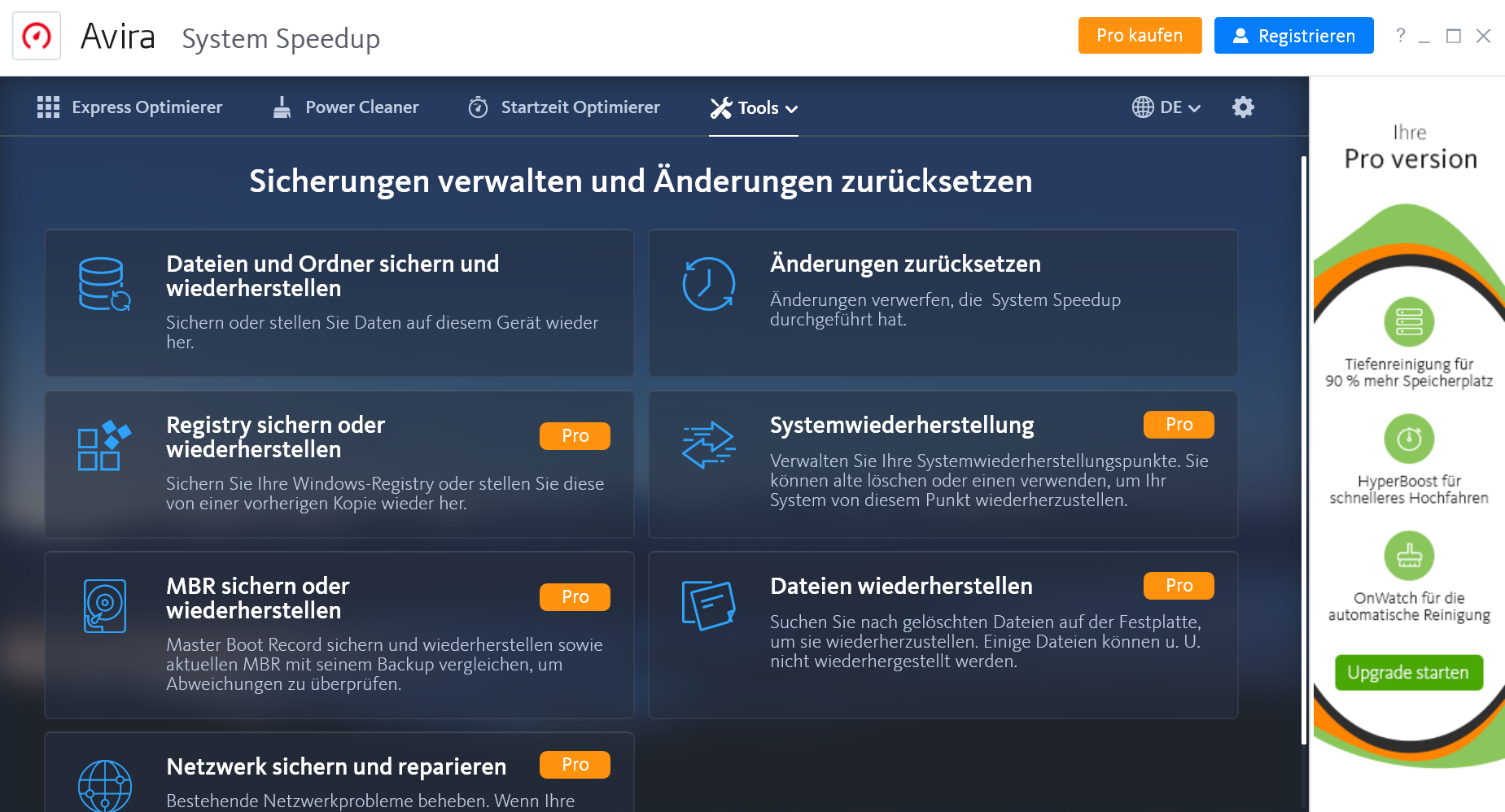Click the Systemwiederherstellung arrows icon
The height and width of the screenshot is (812, 1505).
[x=707, y=445]
